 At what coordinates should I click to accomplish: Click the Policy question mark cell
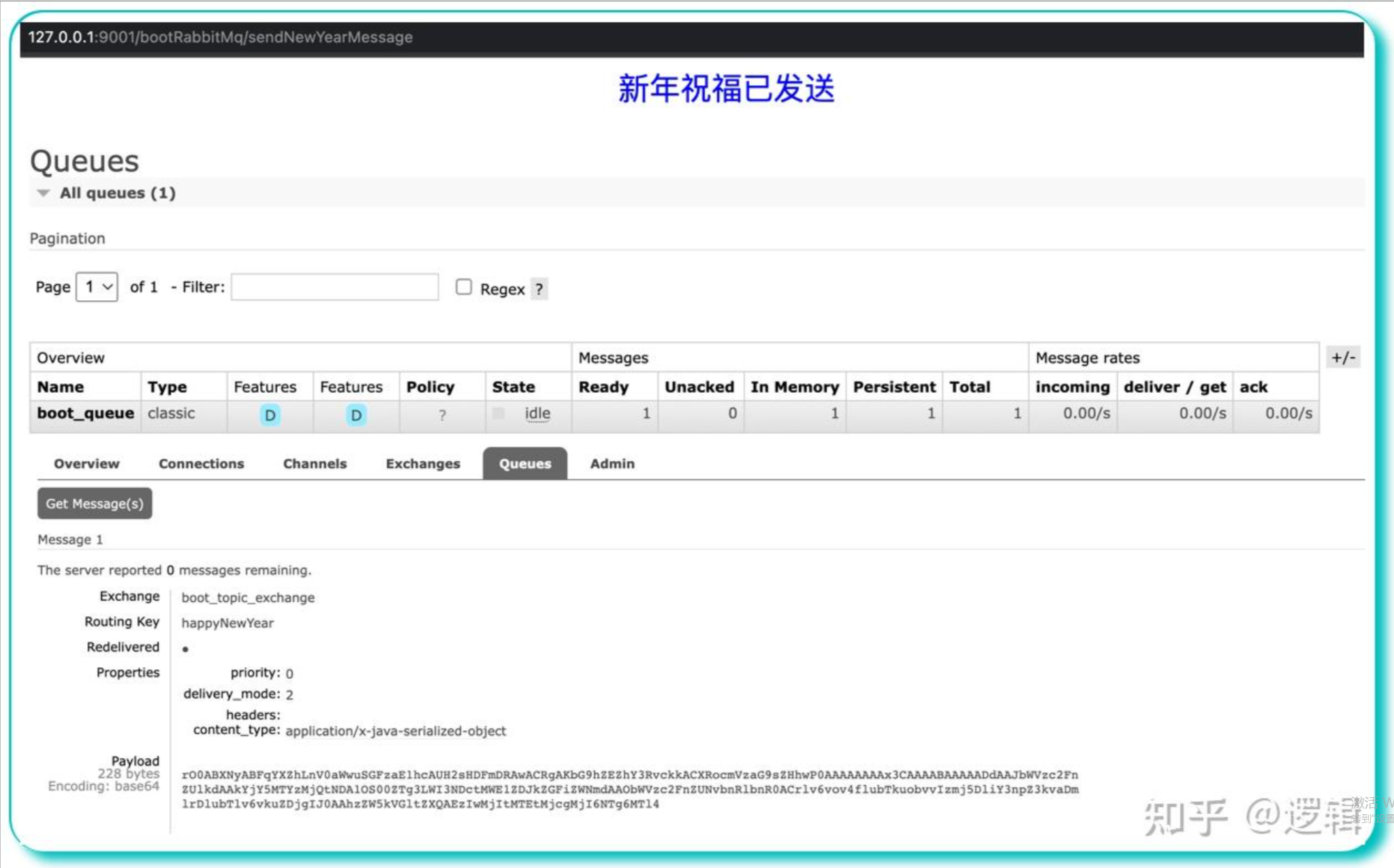442,415
